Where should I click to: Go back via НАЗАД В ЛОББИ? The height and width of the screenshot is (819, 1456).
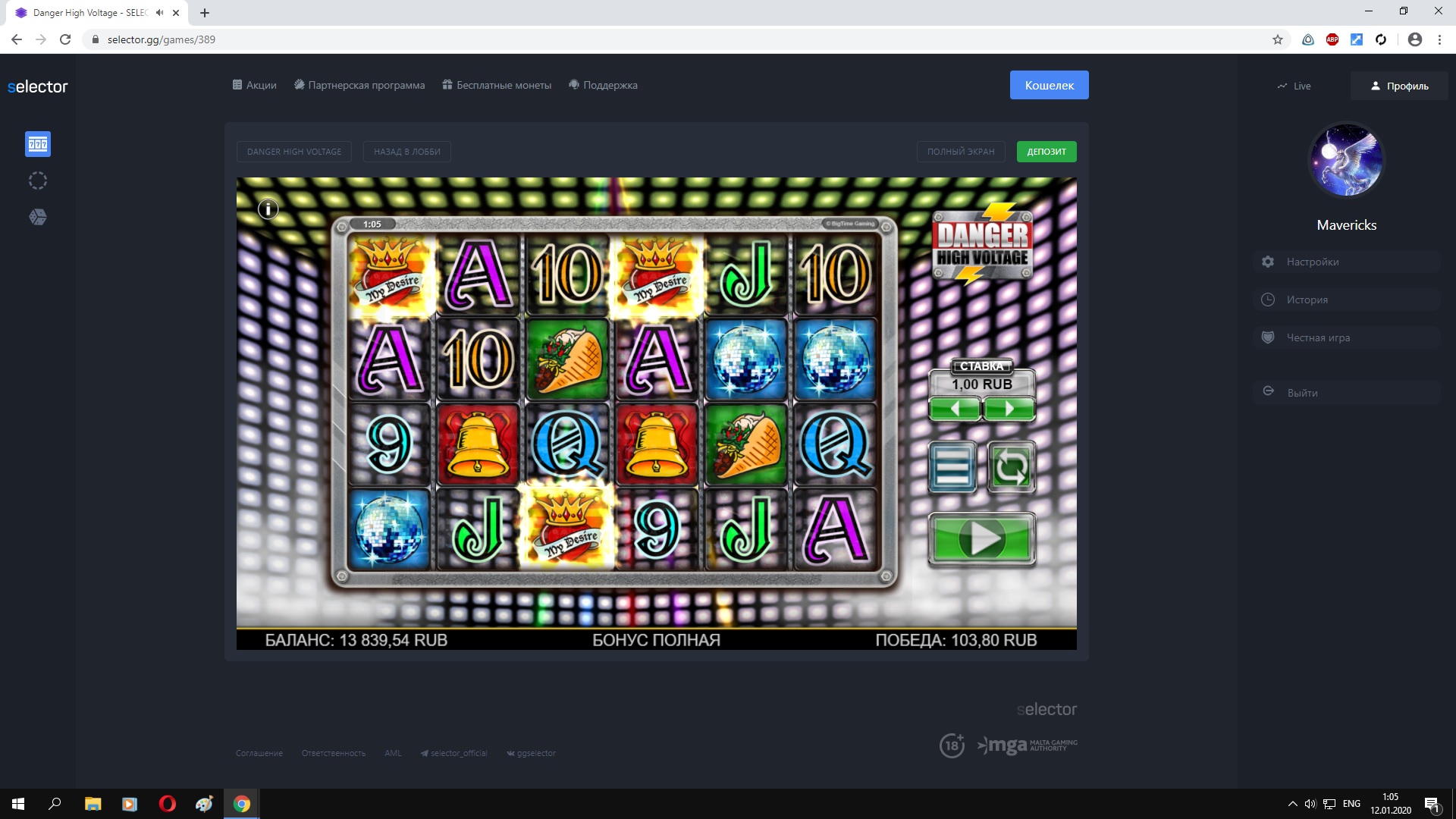tap(407, 152)
